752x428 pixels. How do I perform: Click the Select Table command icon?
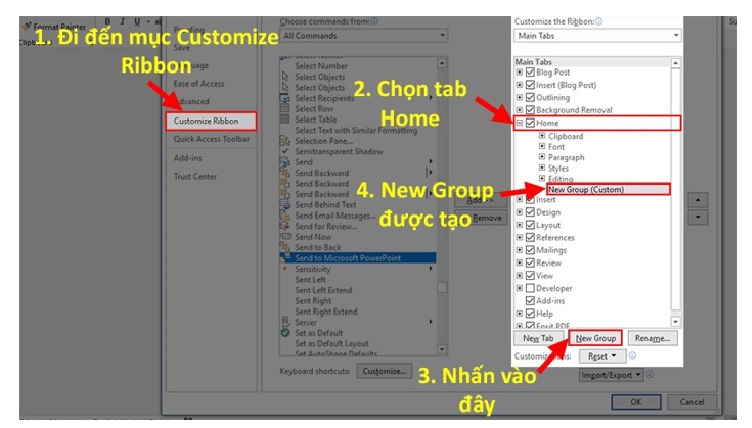286,120
